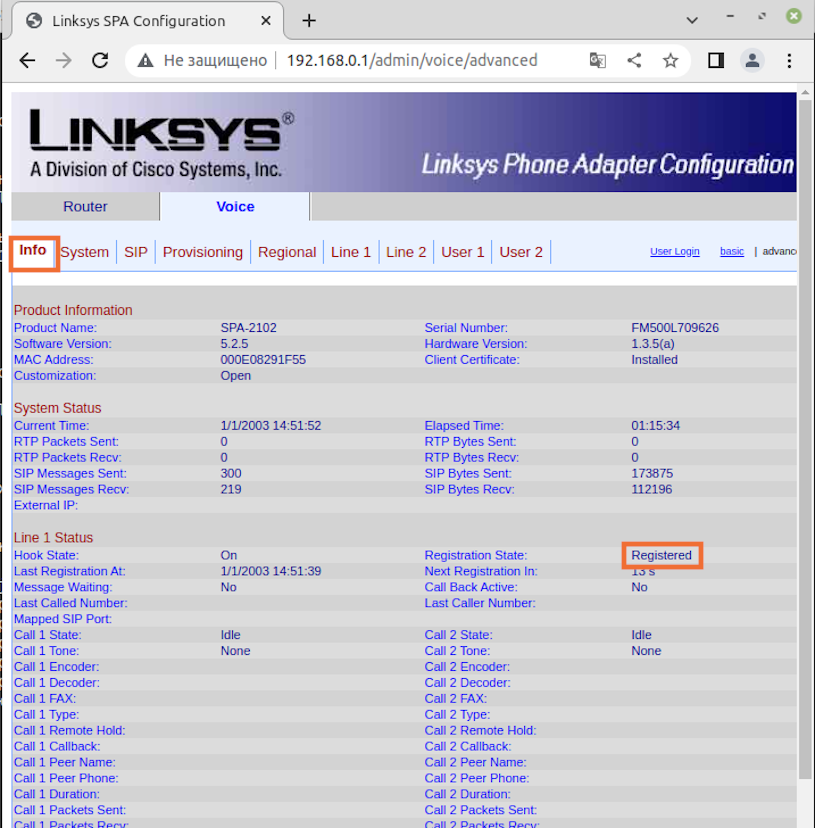
Task: Click the hardware version 1.3.5(a)
Action: [x=652, y=344]
